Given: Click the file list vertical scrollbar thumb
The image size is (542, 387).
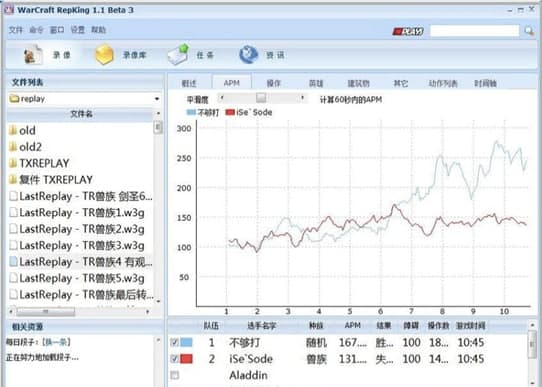Looking at the screenshot, I should click(x=158, y=127).
